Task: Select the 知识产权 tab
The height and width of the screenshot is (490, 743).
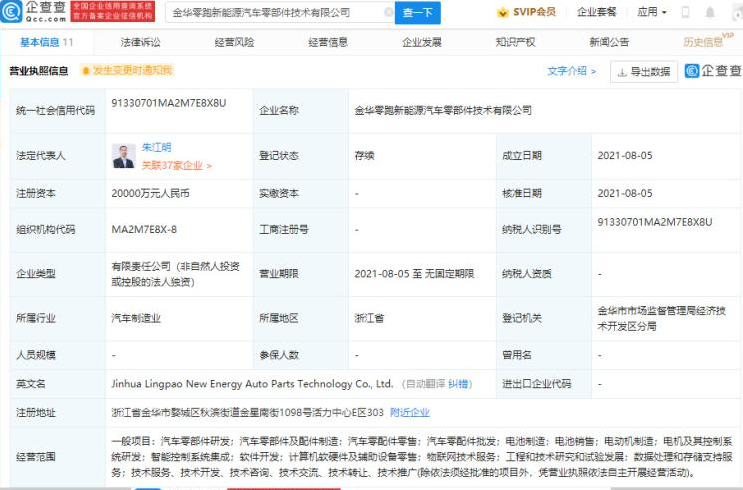Action: point(515,42)
